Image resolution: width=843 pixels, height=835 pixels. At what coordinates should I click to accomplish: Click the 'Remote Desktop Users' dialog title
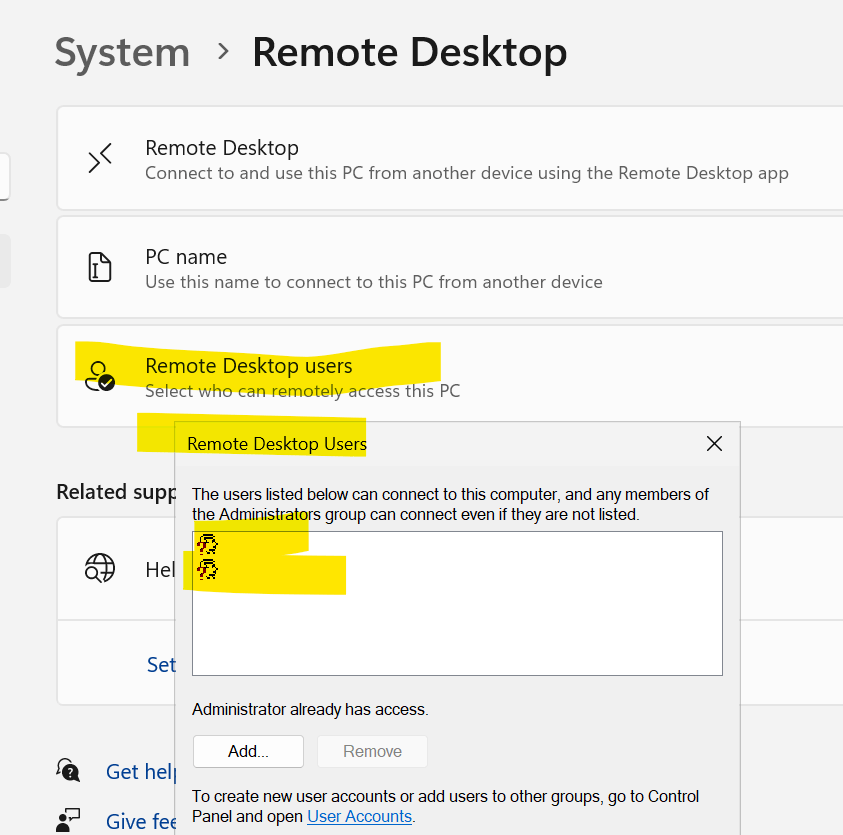click(x=277, y=444)
